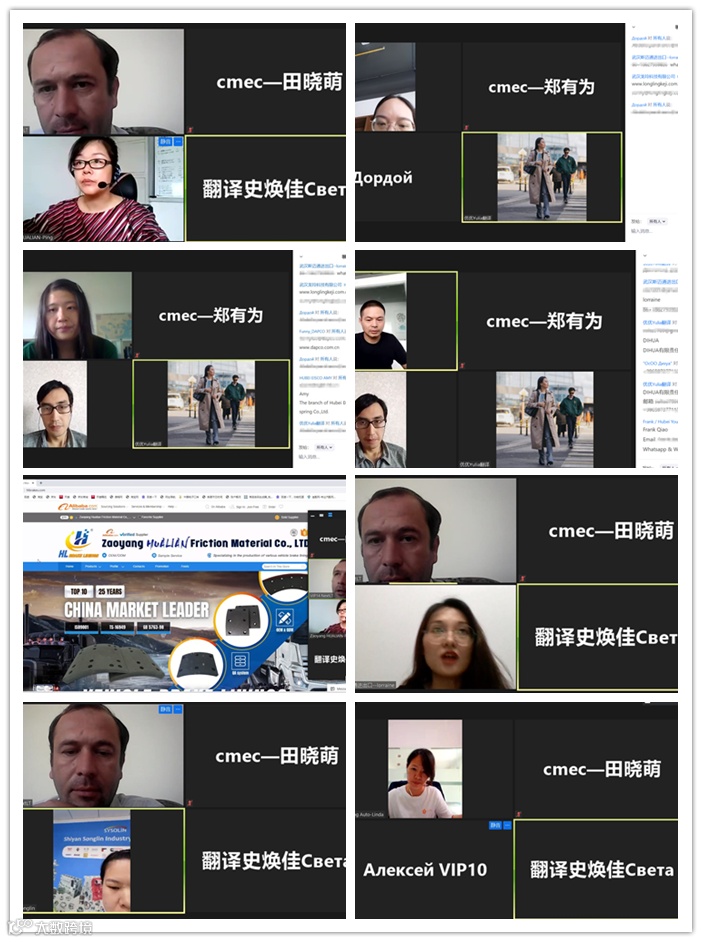Screen dimensions: 702x942
Task: Click the Alibaba.com logo
Action: [77, 507]
